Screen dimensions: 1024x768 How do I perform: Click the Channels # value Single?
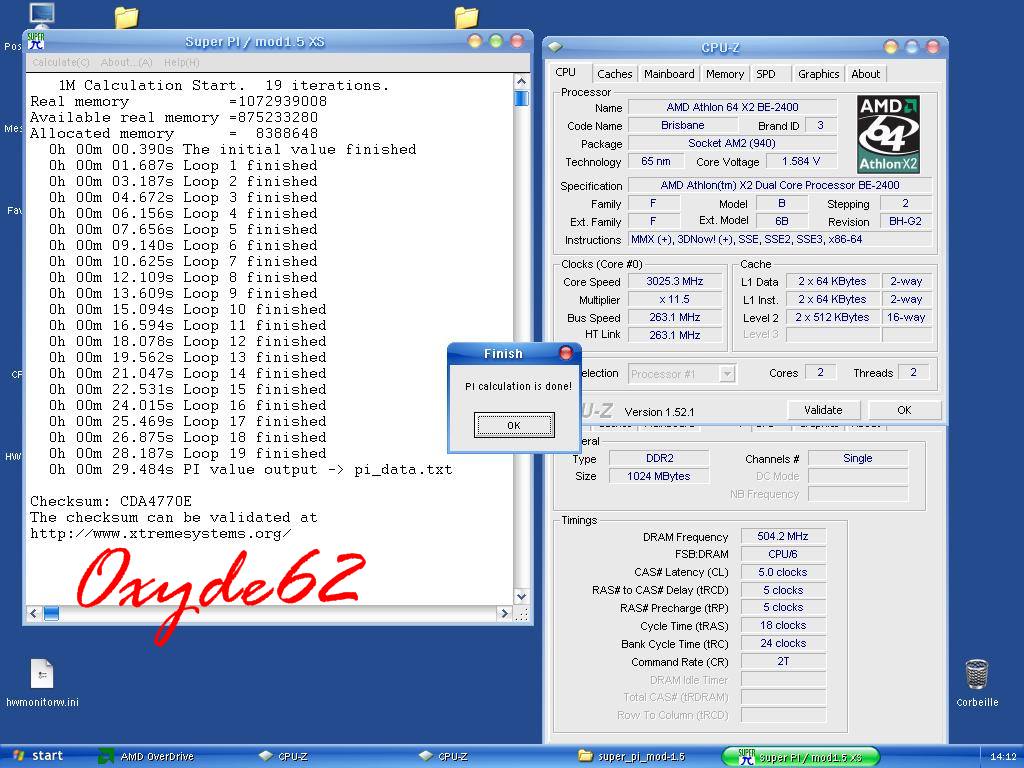coord(857,458)
